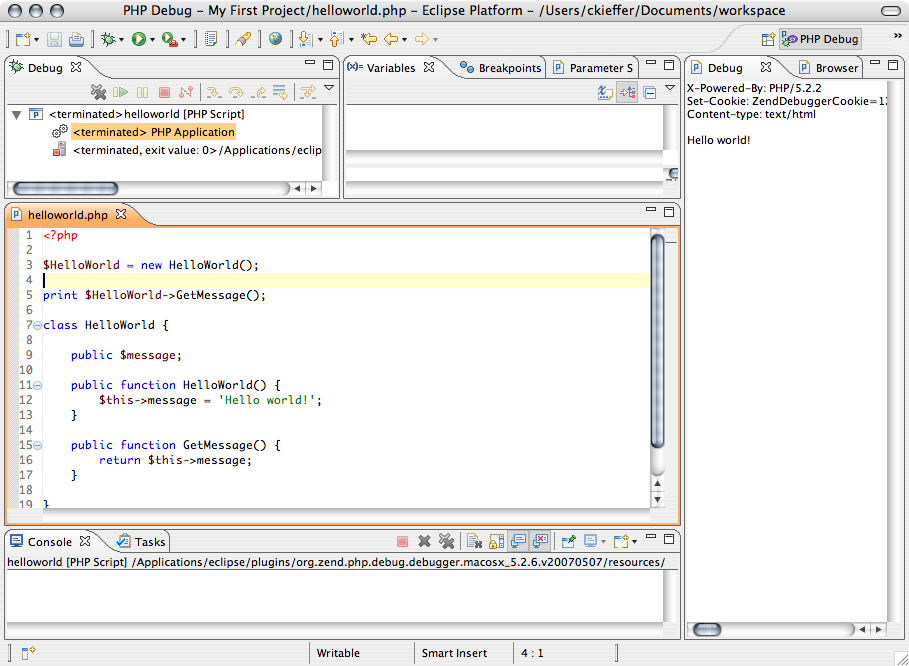Click the New wizard toolbar icon
The height and width of the screenshot is (666, 909).
[23, 39]
